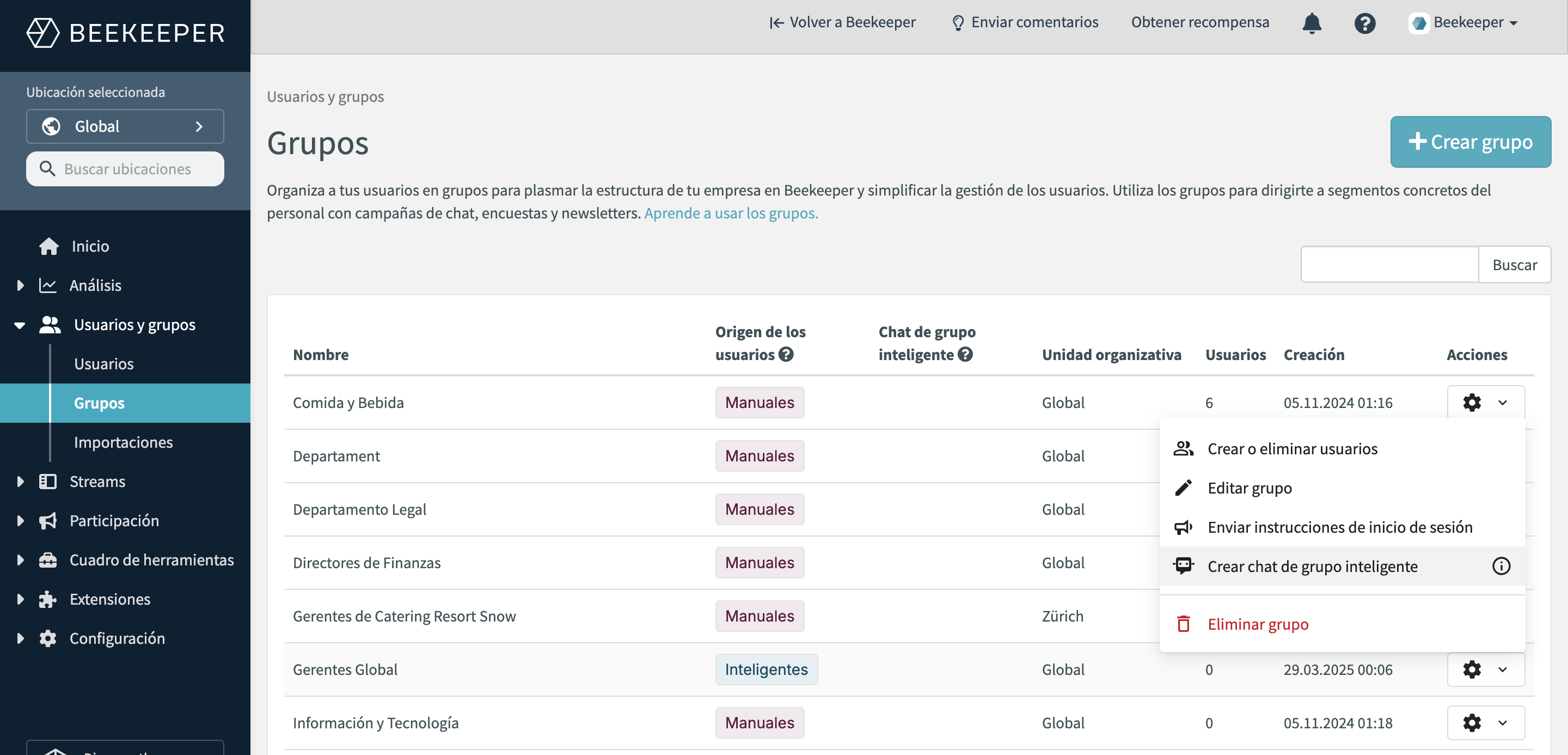
Task: Collapse the Usuarios y grupos section
Action: click(20, 325)
